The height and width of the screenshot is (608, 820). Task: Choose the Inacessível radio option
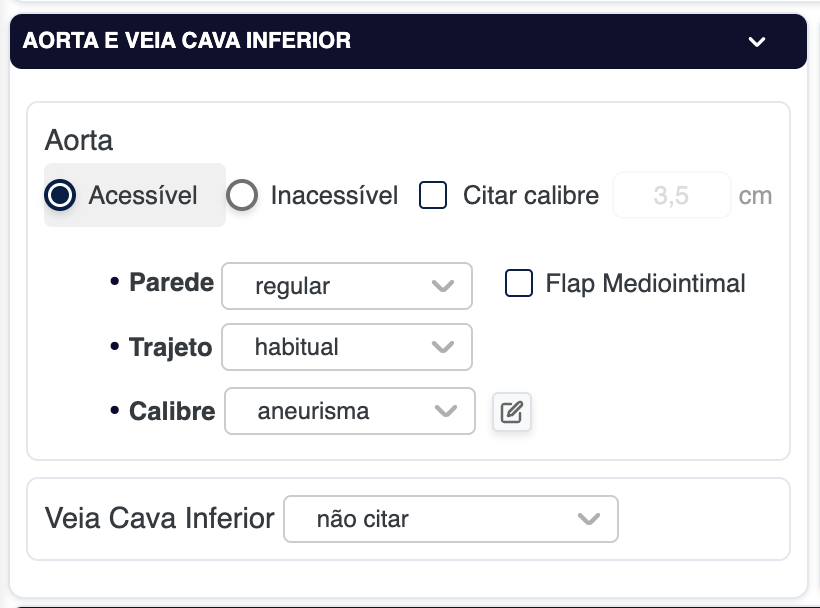(242, 195)
